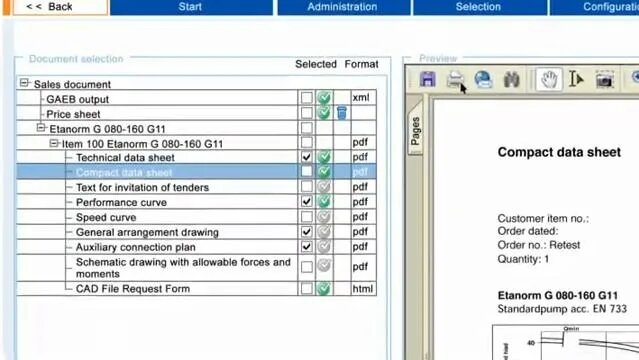Select Schematic drawing with allowable forces row
This screenshot has height=360, width=639.
tap(196, 267)
